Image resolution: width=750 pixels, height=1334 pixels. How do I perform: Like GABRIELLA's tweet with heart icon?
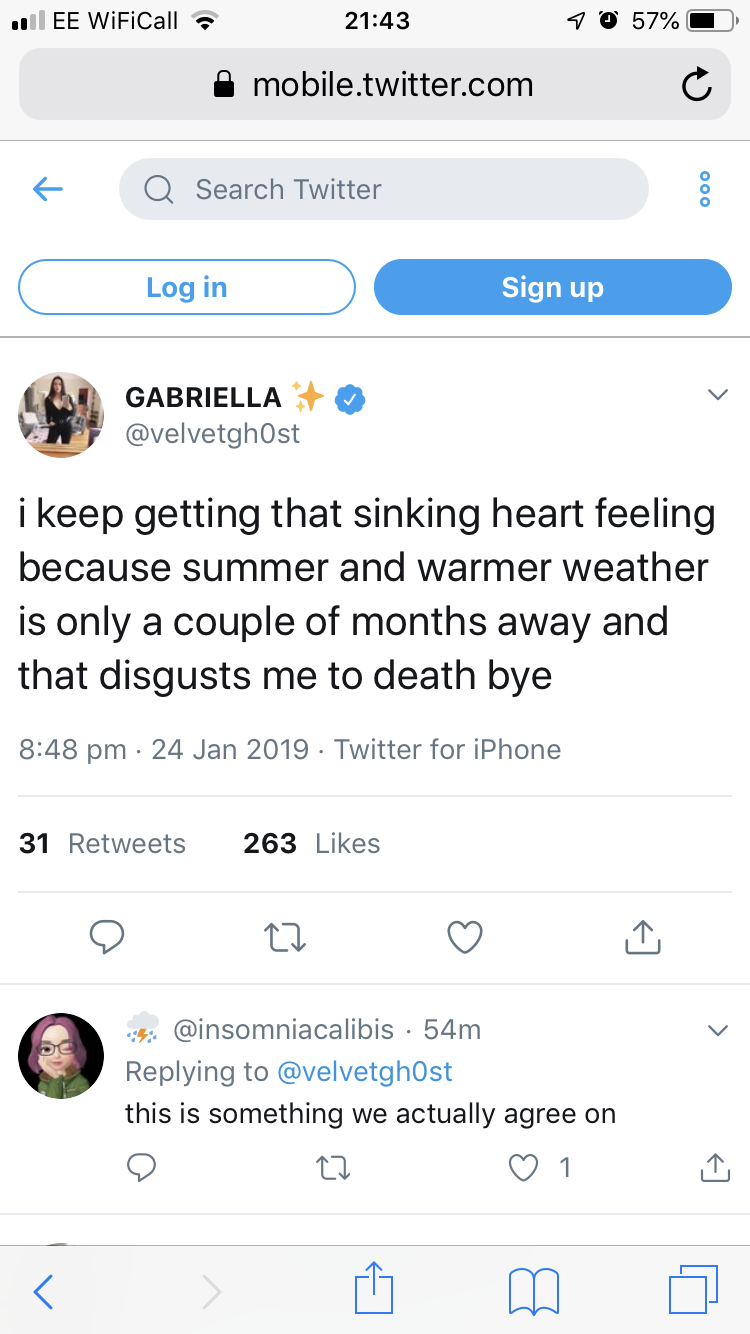click(x=465, y=937)
